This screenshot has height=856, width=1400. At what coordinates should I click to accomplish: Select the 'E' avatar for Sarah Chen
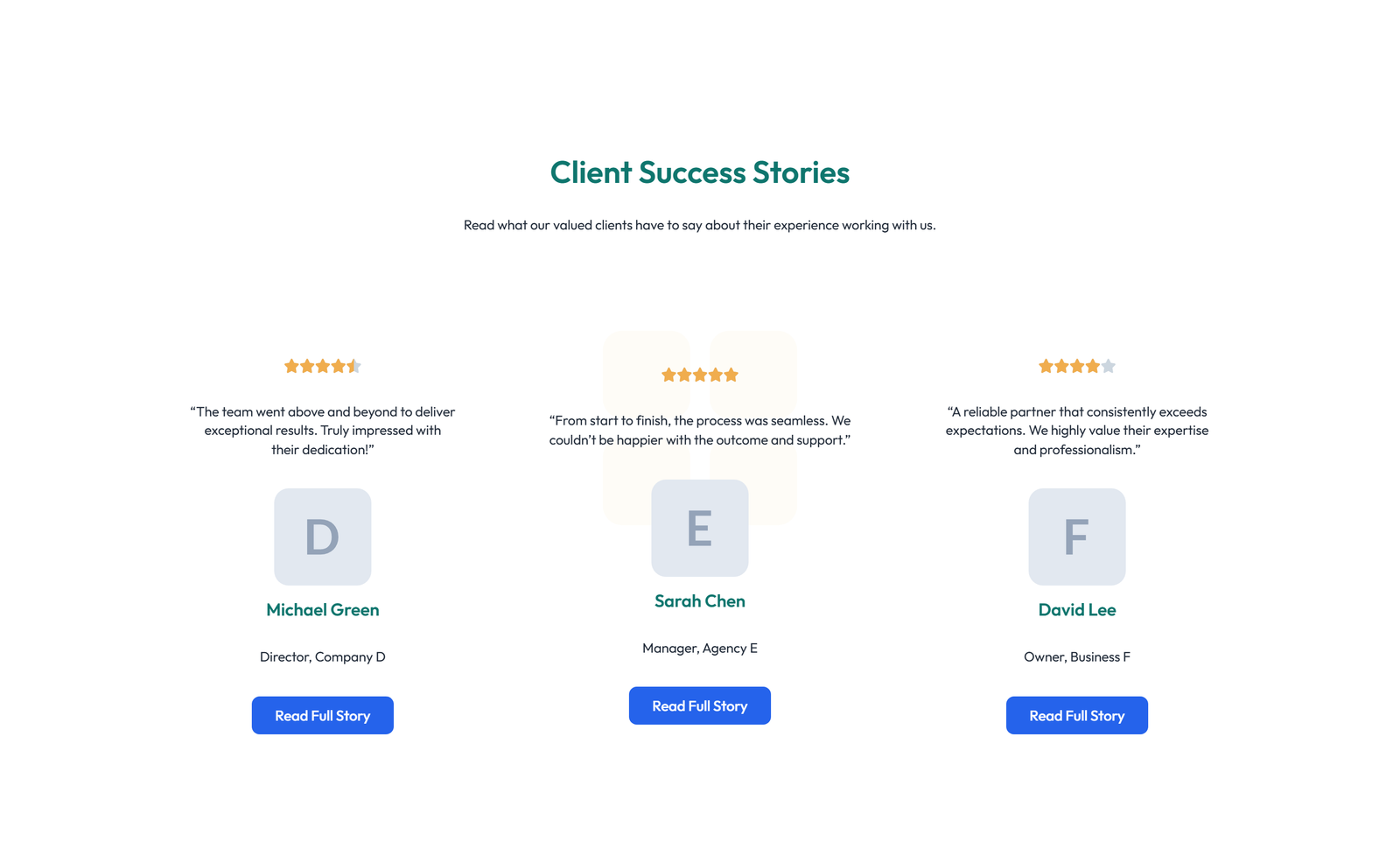(x=699, y=529)
